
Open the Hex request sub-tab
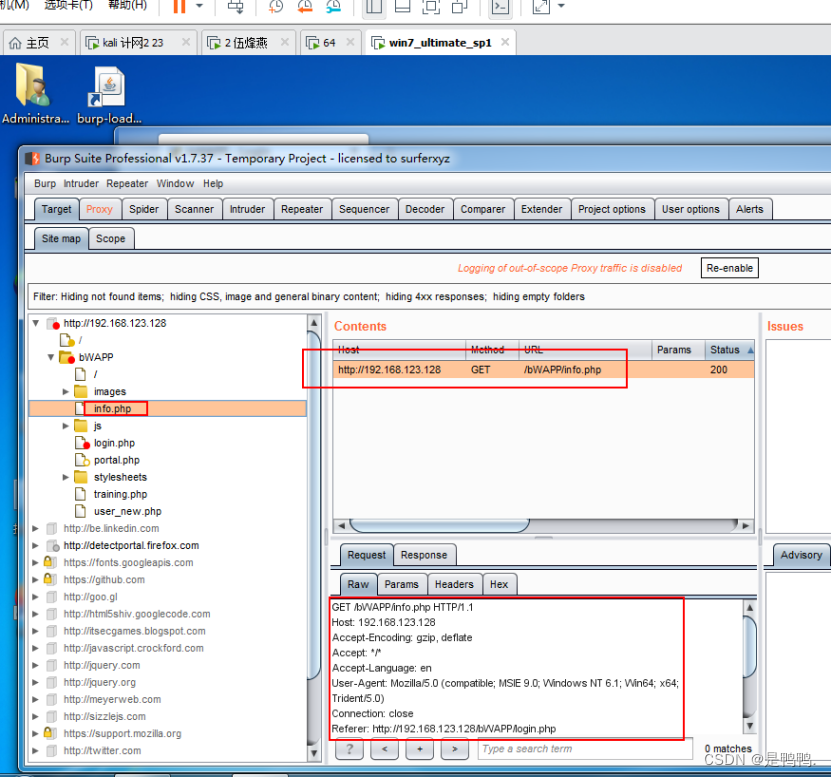(499, 584)
